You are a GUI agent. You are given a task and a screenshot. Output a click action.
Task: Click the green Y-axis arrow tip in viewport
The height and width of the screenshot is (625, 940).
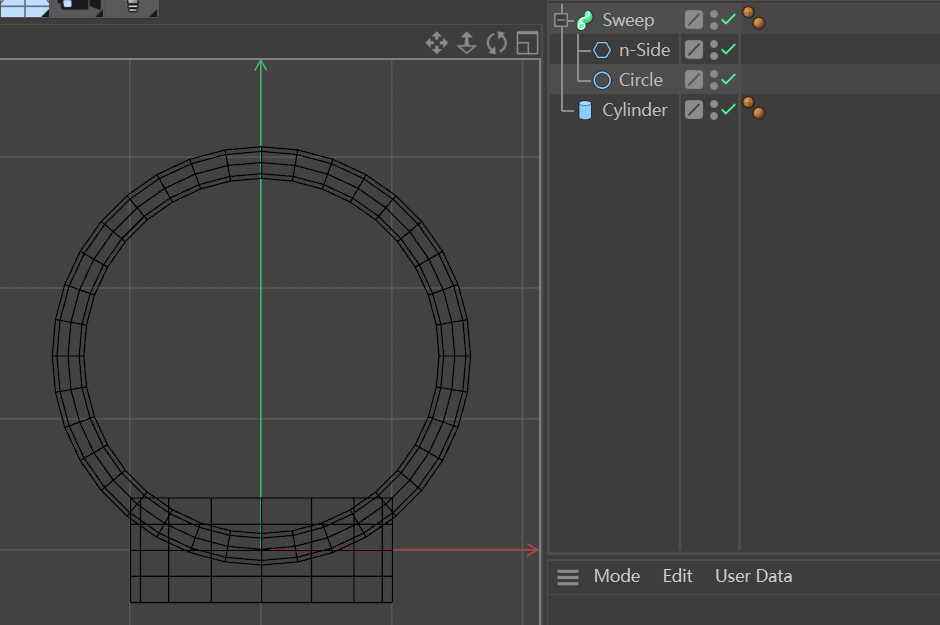coord(260,65)
